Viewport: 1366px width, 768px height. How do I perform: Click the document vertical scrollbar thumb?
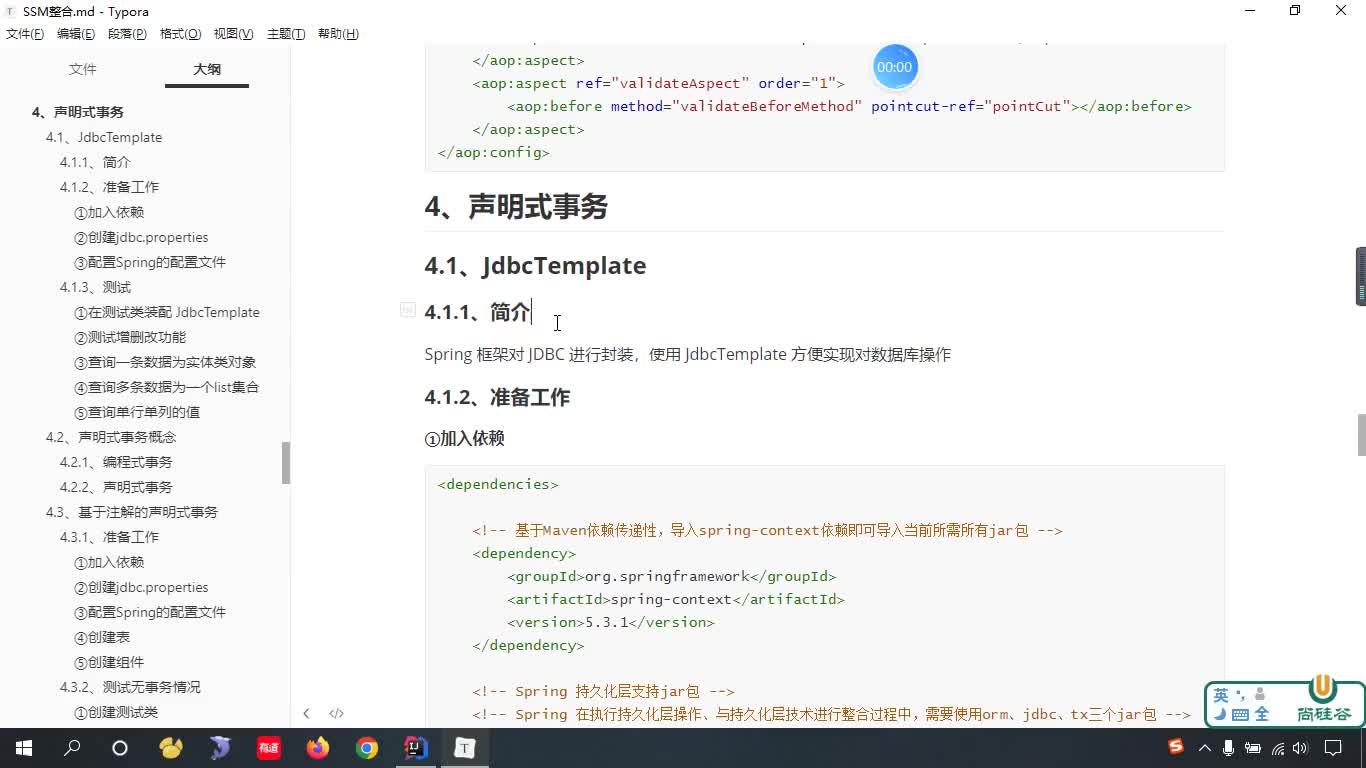click(1361, 435)
